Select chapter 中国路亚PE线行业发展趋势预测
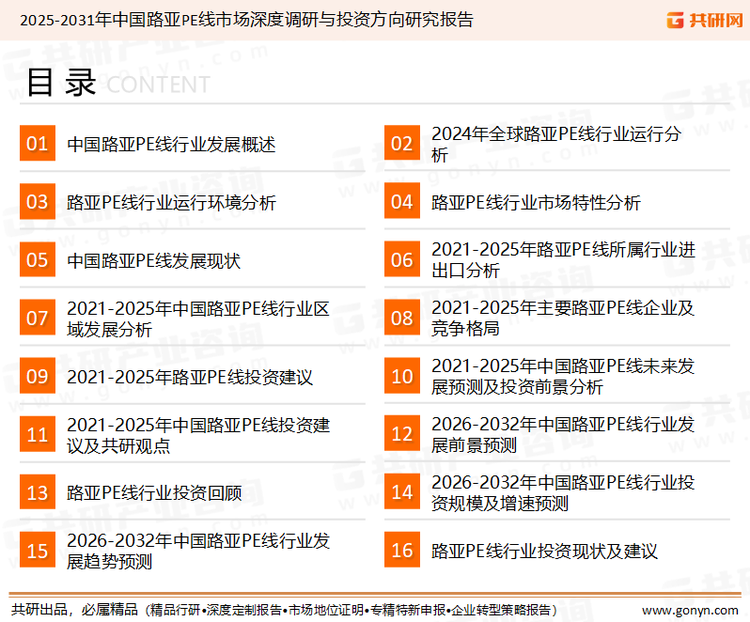Image resolution: width=750 pixels, height=622 pixels. point(198,551)
